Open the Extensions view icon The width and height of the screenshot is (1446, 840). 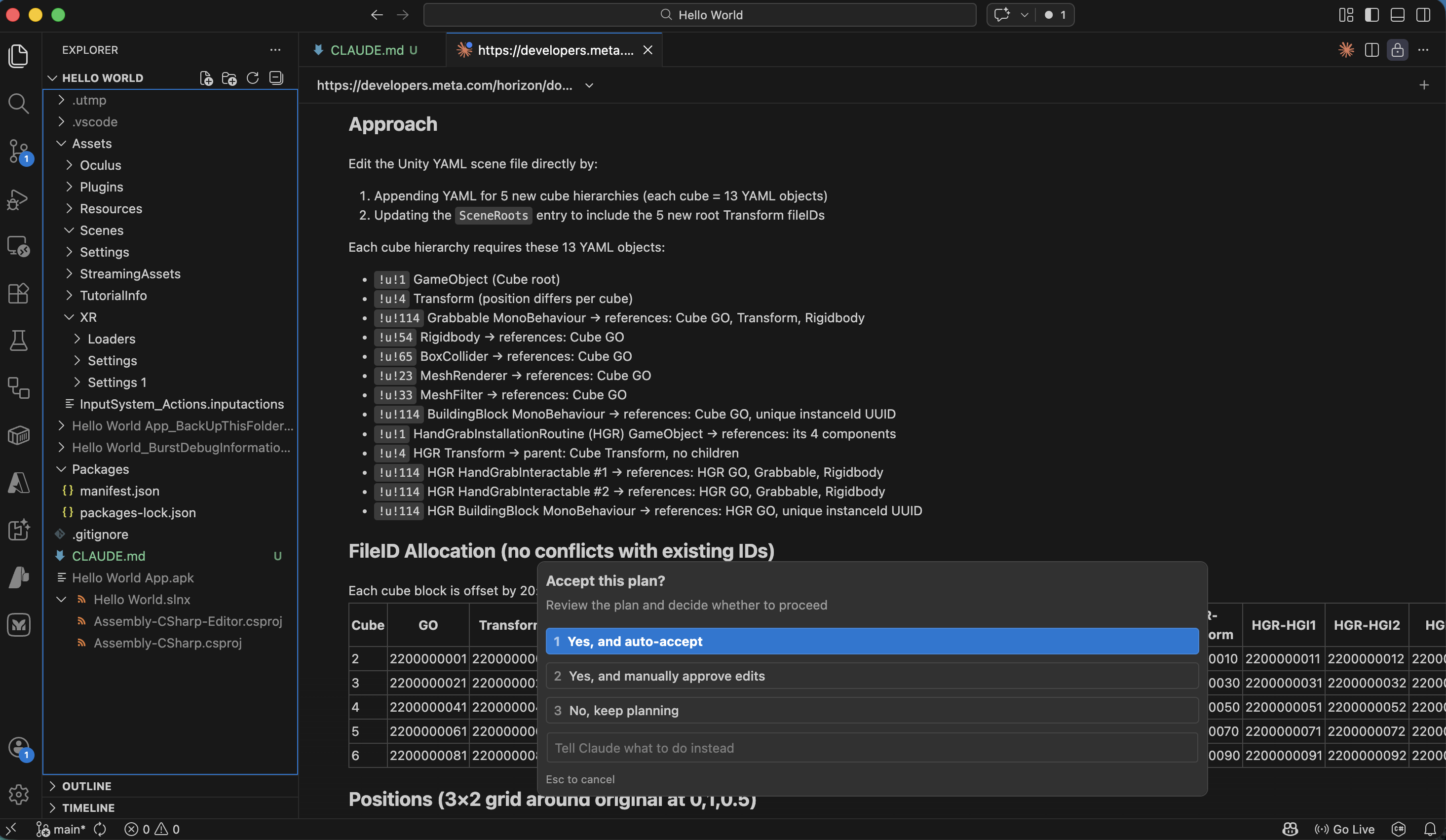coord(18,294)
